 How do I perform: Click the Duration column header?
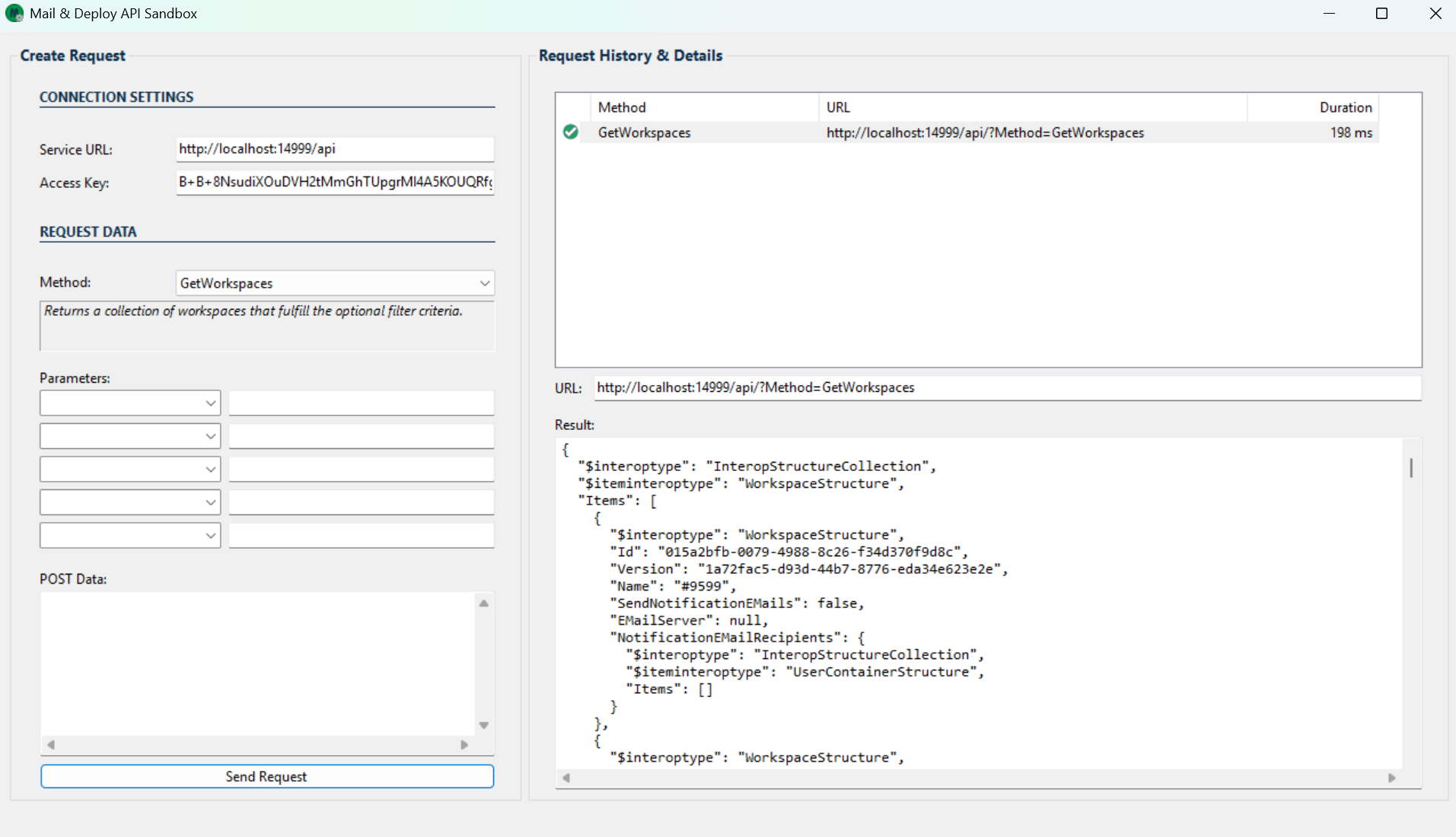point(1313,107)
